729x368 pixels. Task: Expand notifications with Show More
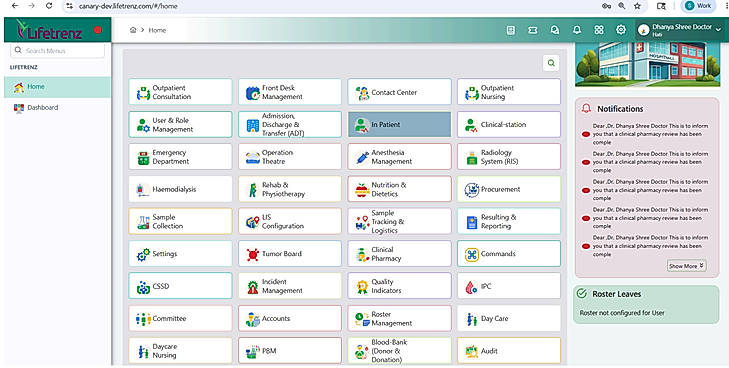click(687, 266)
